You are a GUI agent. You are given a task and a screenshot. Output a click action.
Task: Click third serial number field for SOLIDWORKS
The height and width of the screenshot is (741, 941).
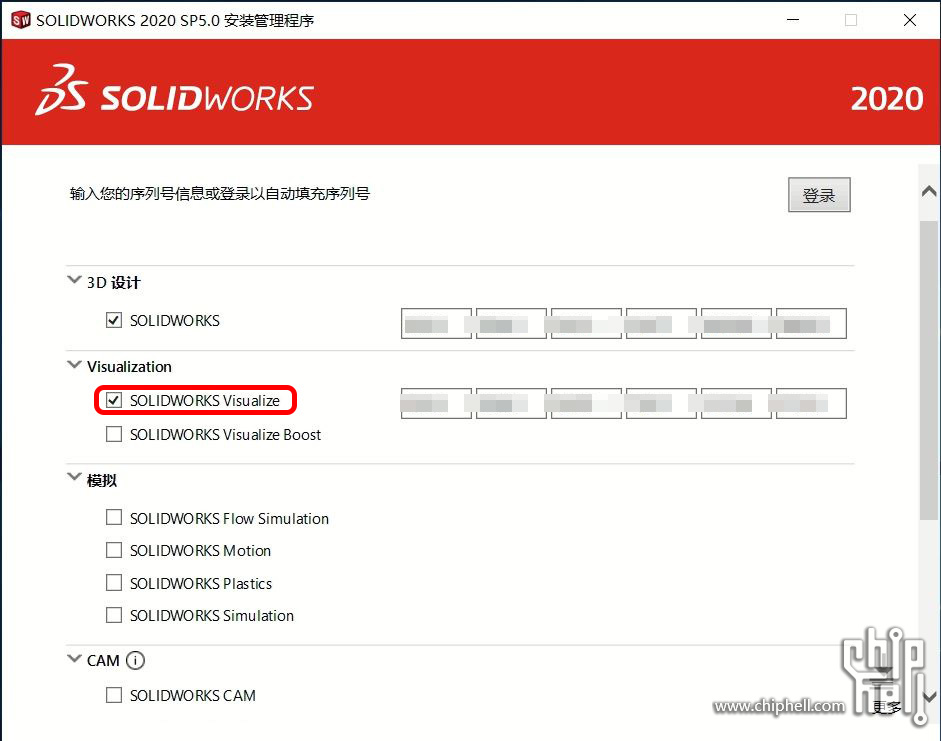tap(586, 323)
